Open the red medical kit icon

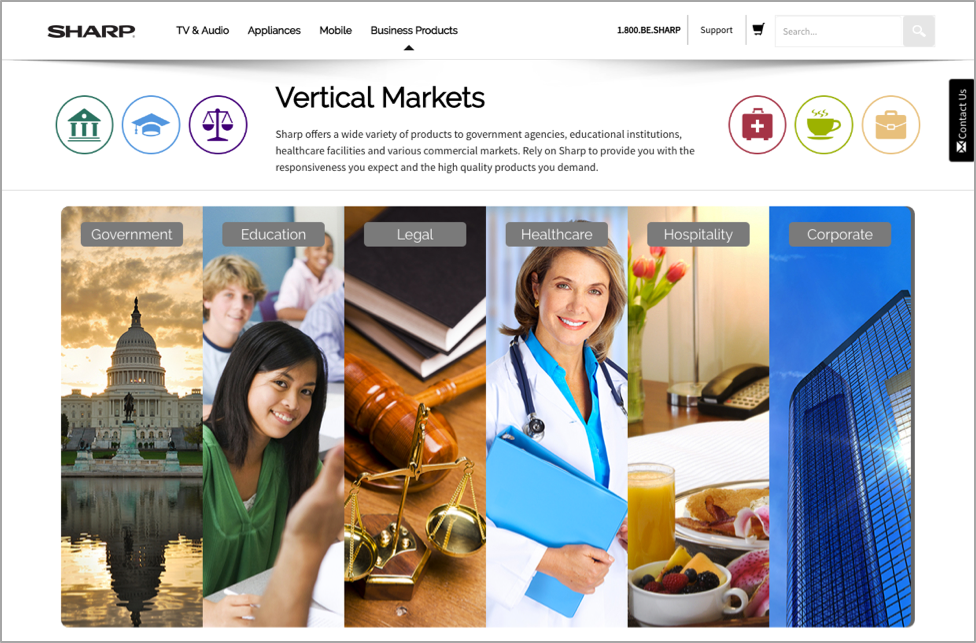[757, 124]
